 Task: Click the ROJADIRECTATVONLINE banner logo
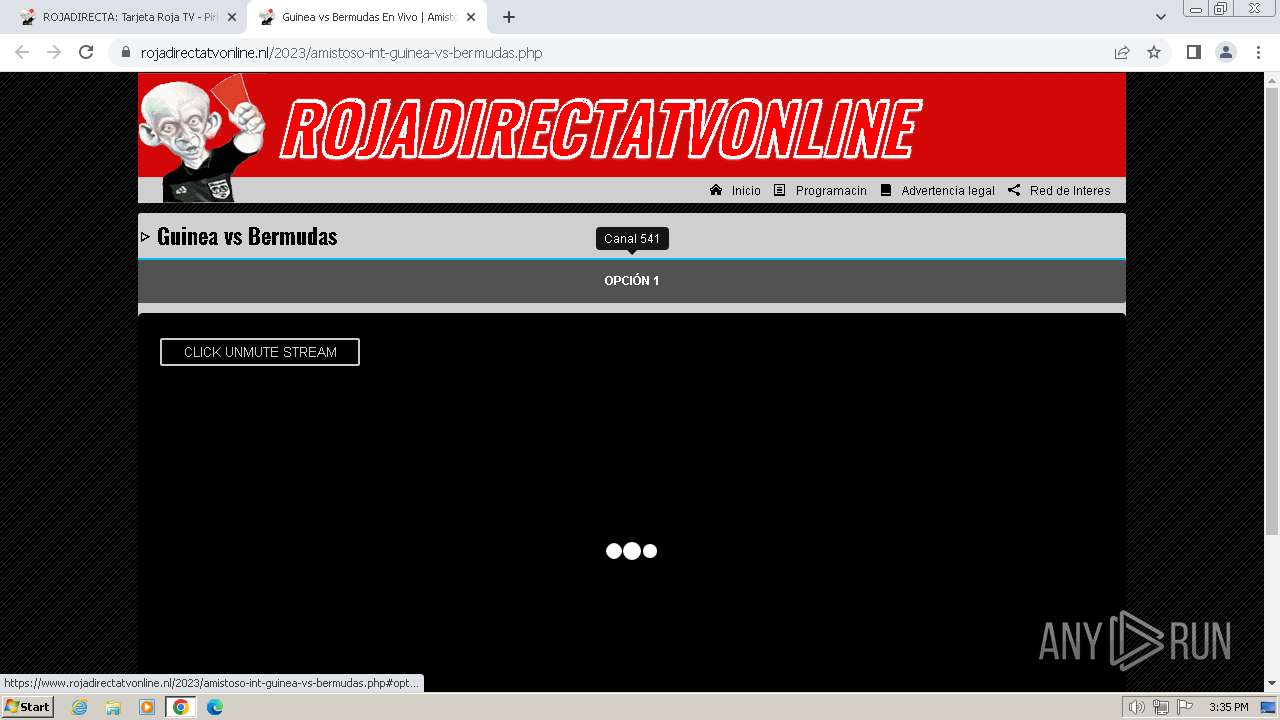(x=600, y=129)
